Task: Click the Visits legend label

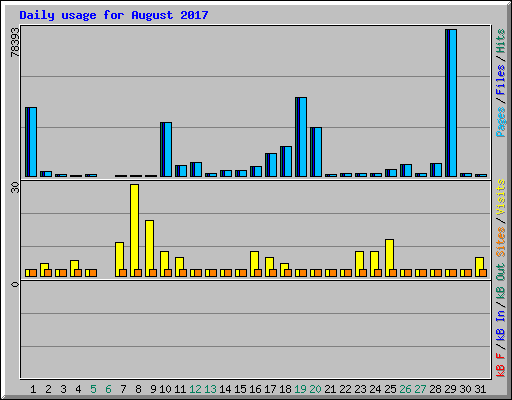Action: [501, 197]
